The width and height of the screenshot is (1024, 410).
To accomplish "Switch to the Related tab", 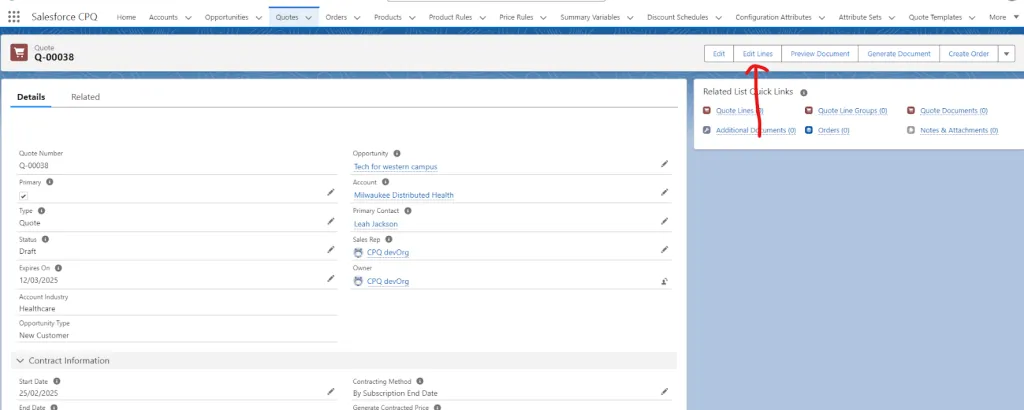I will pyautogui.click(x=86, y=97).
